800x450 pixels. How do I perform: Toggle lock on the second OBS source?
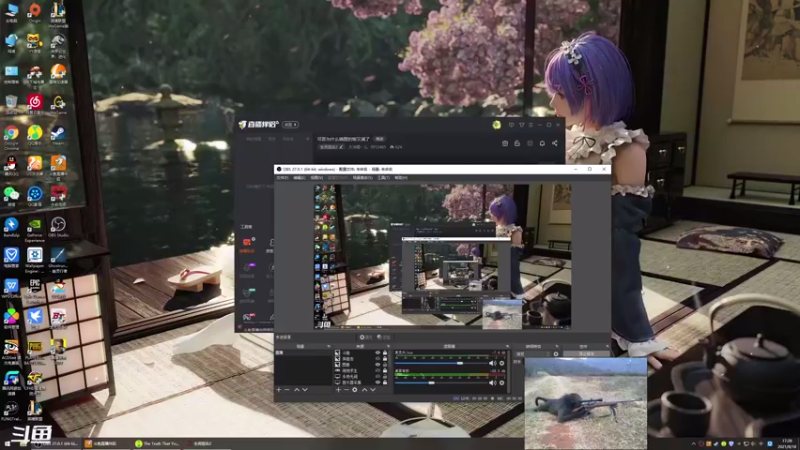click(x=385, y=359)
